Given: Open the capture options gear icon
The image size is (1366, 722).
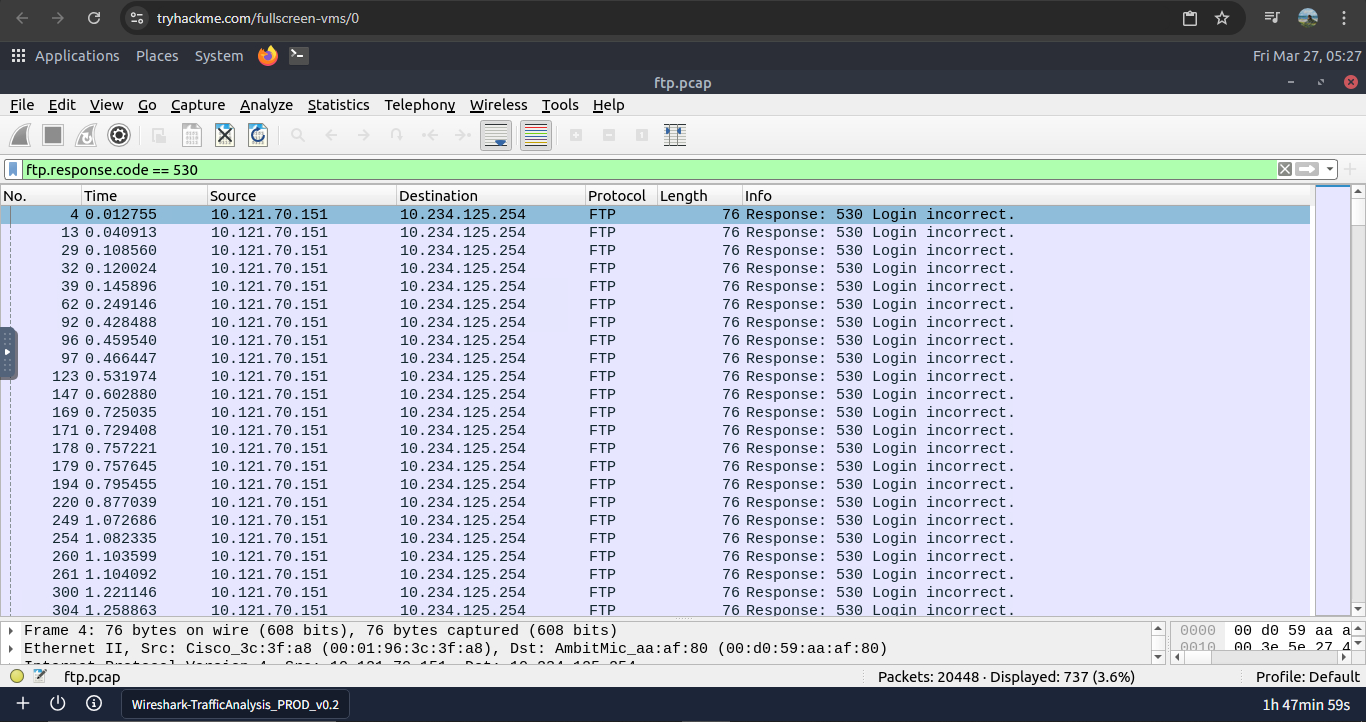Looking at the screenshot, I should tap(119, 135).
